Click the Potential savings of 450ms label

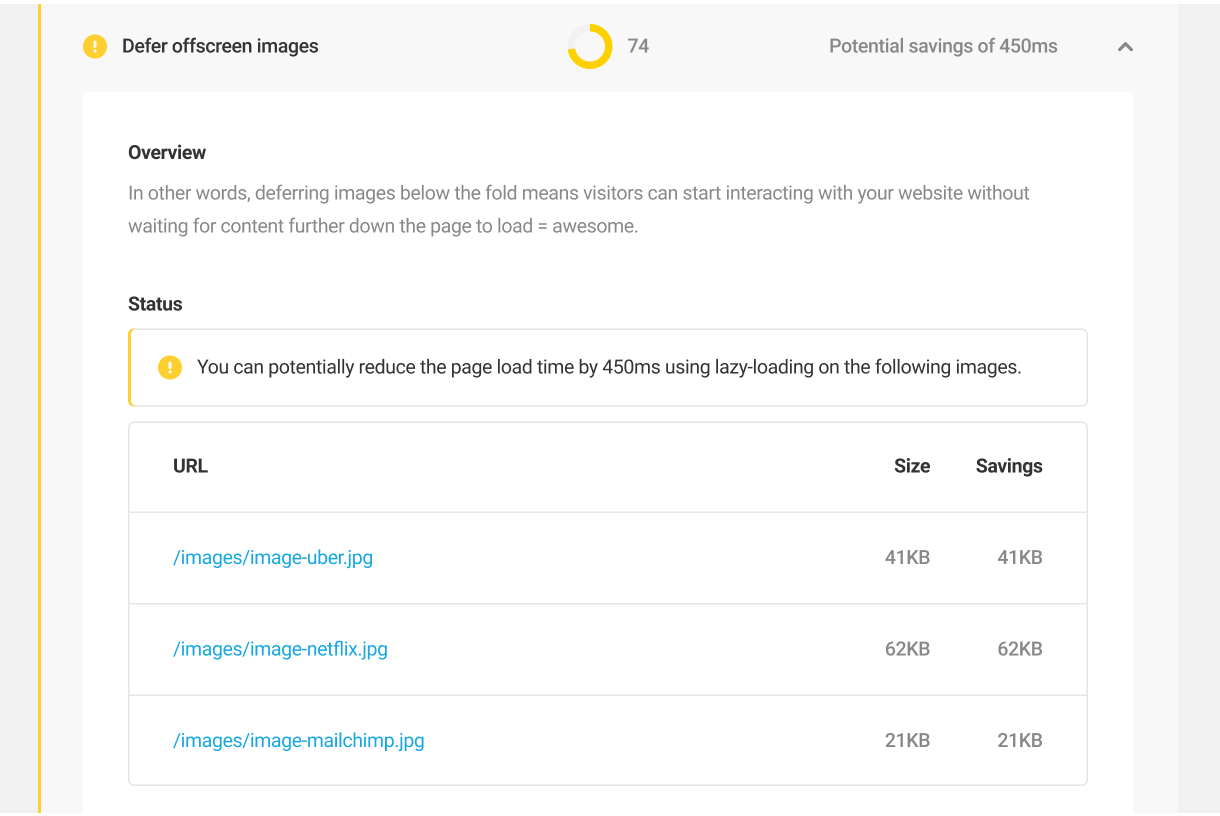(942, 46)
